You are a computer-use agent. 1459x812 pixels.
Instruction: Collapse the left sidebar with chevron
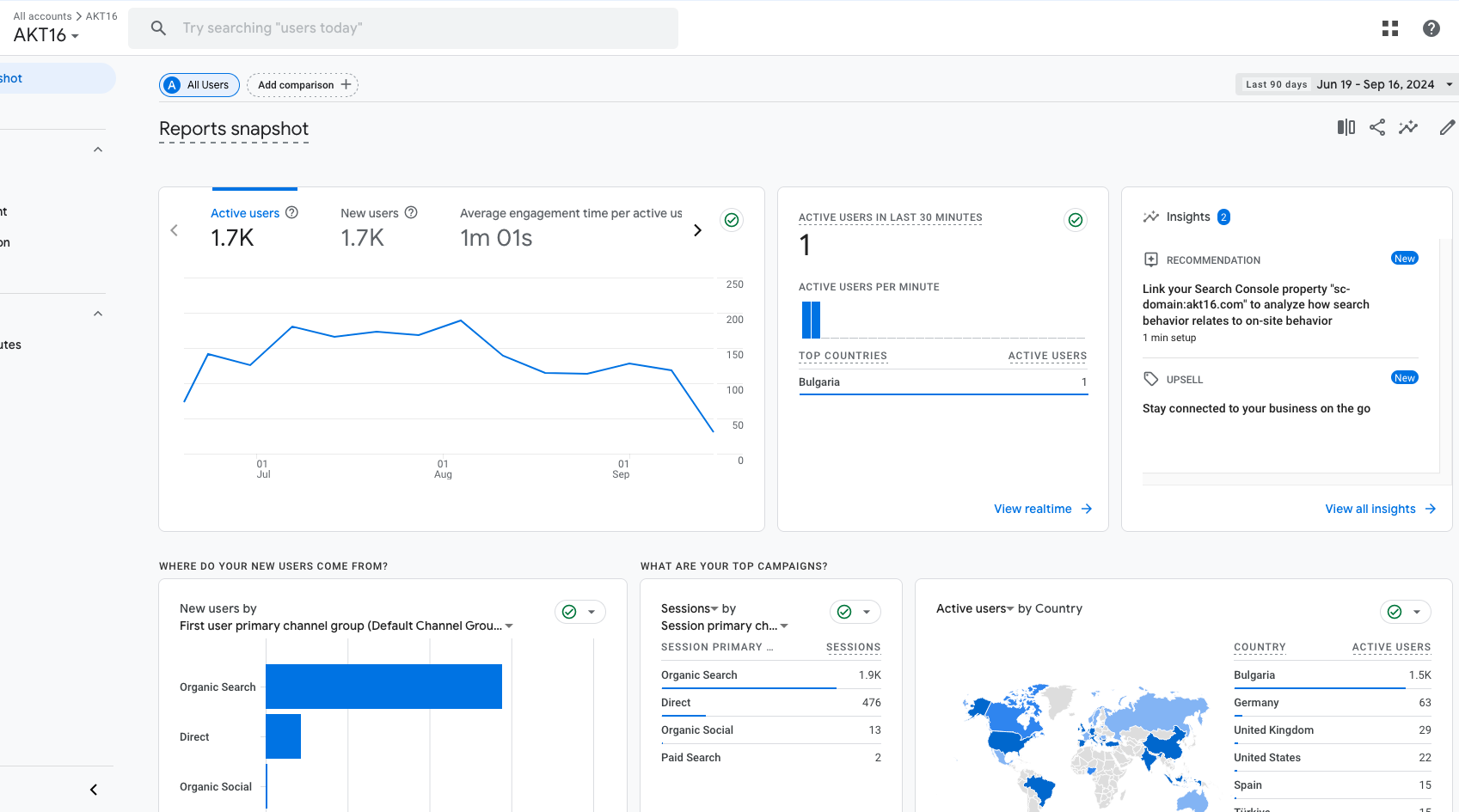(x=94, y=790)
